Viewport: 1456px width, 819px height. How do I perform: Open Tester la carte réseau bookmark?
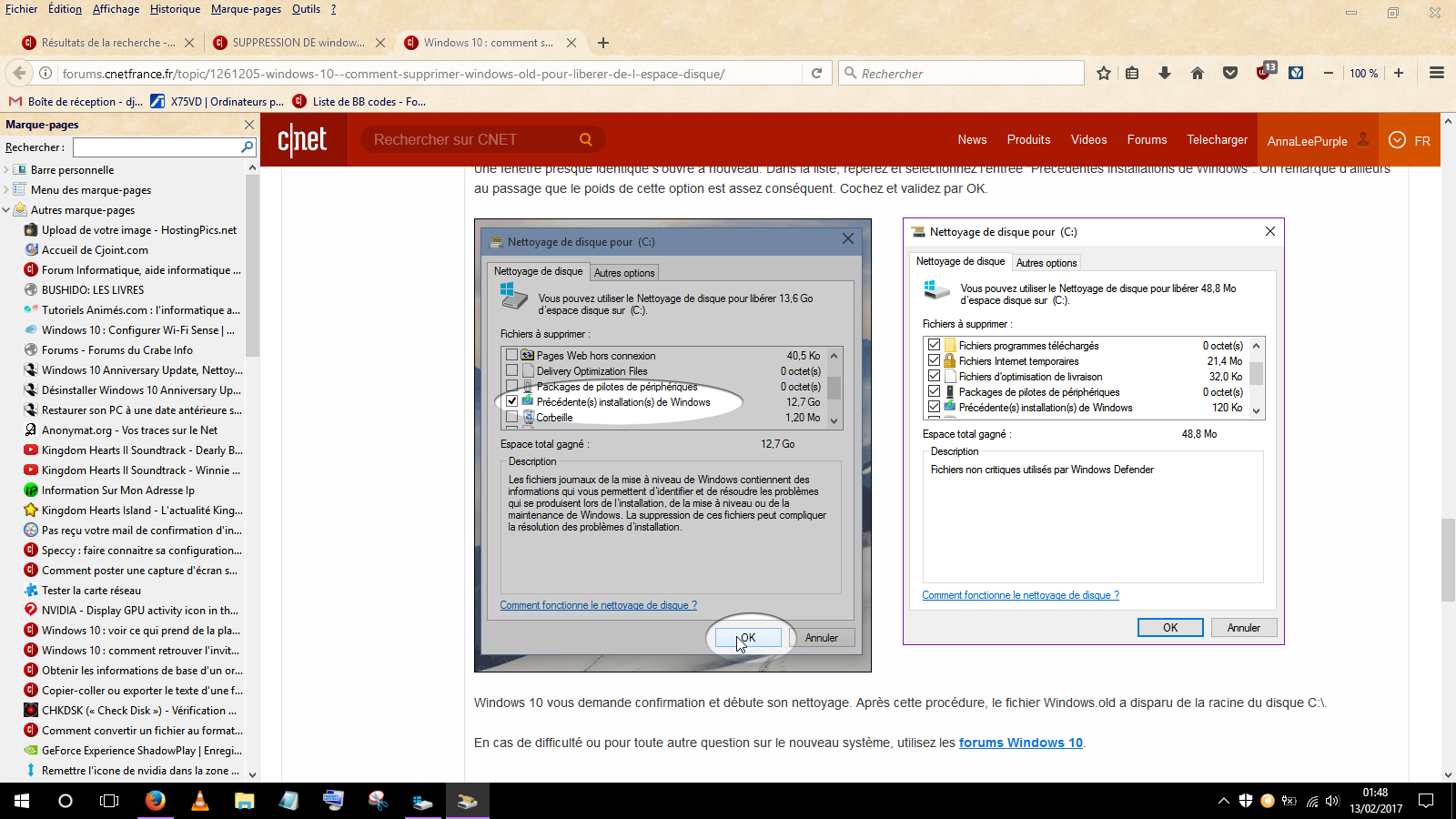tap(82, 591)
